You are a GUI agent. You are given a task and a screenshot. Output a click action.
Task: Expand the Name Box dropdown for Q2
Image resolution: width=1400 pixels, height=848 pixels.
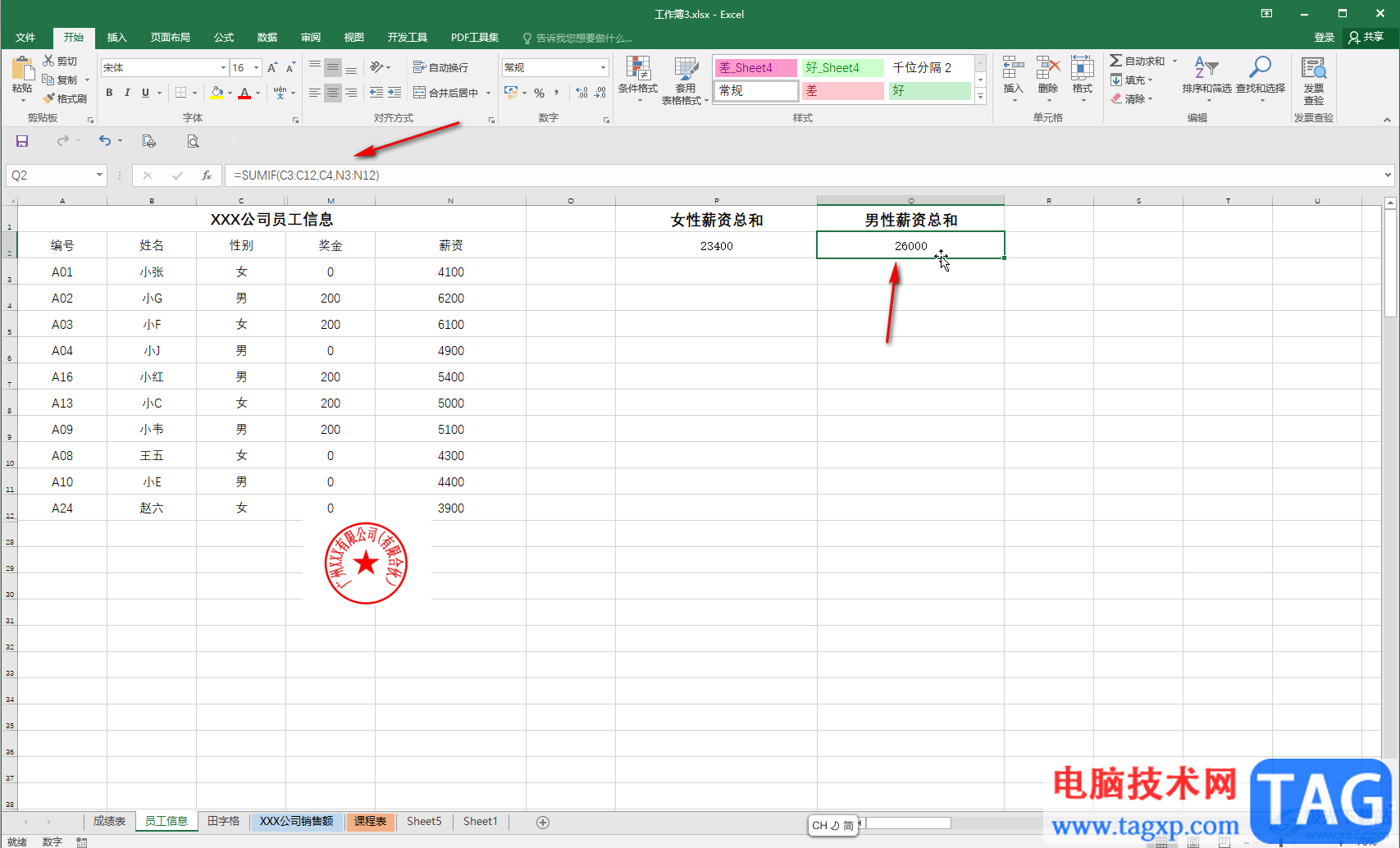[99, 176]
